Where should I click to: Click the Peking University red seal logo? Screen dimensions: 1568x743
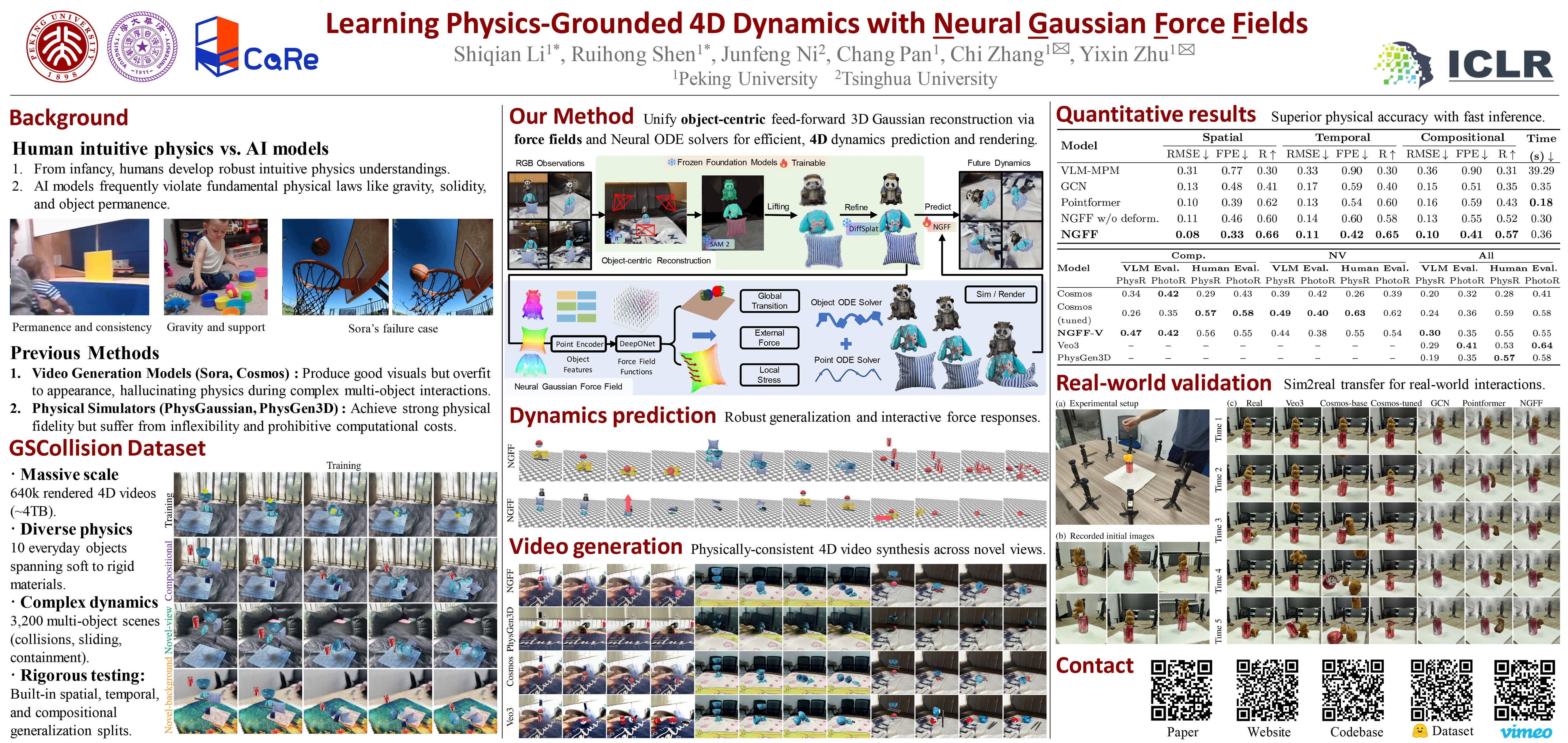(x=62, y=47)
